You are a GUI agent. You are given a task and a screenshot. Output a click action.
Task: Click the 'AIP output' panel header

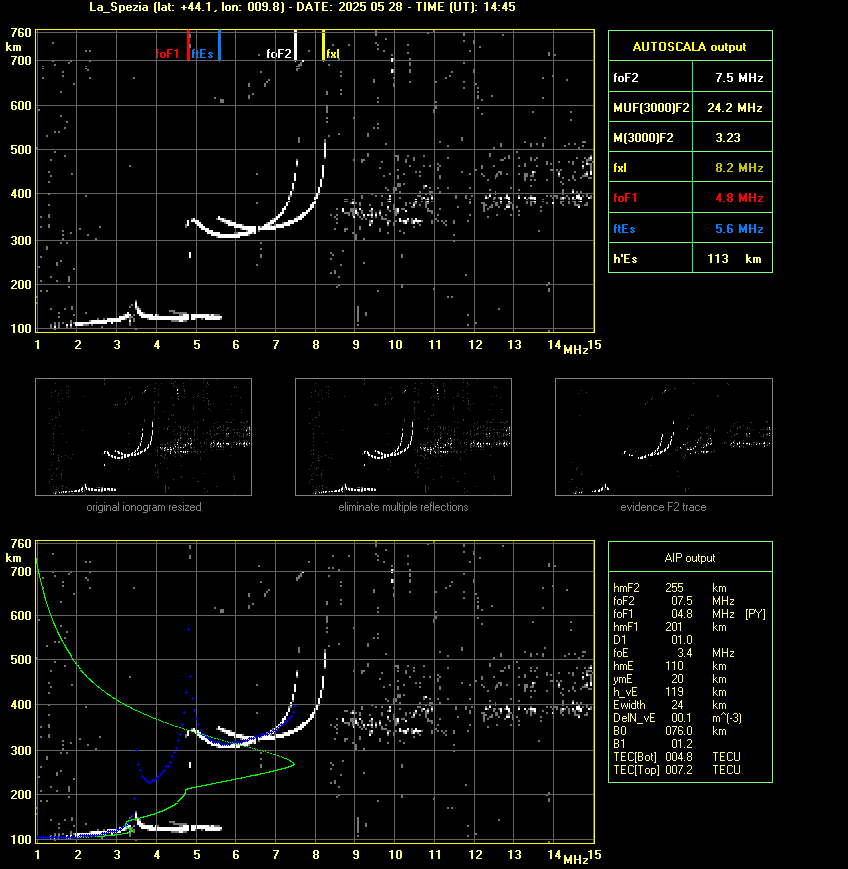690,558
